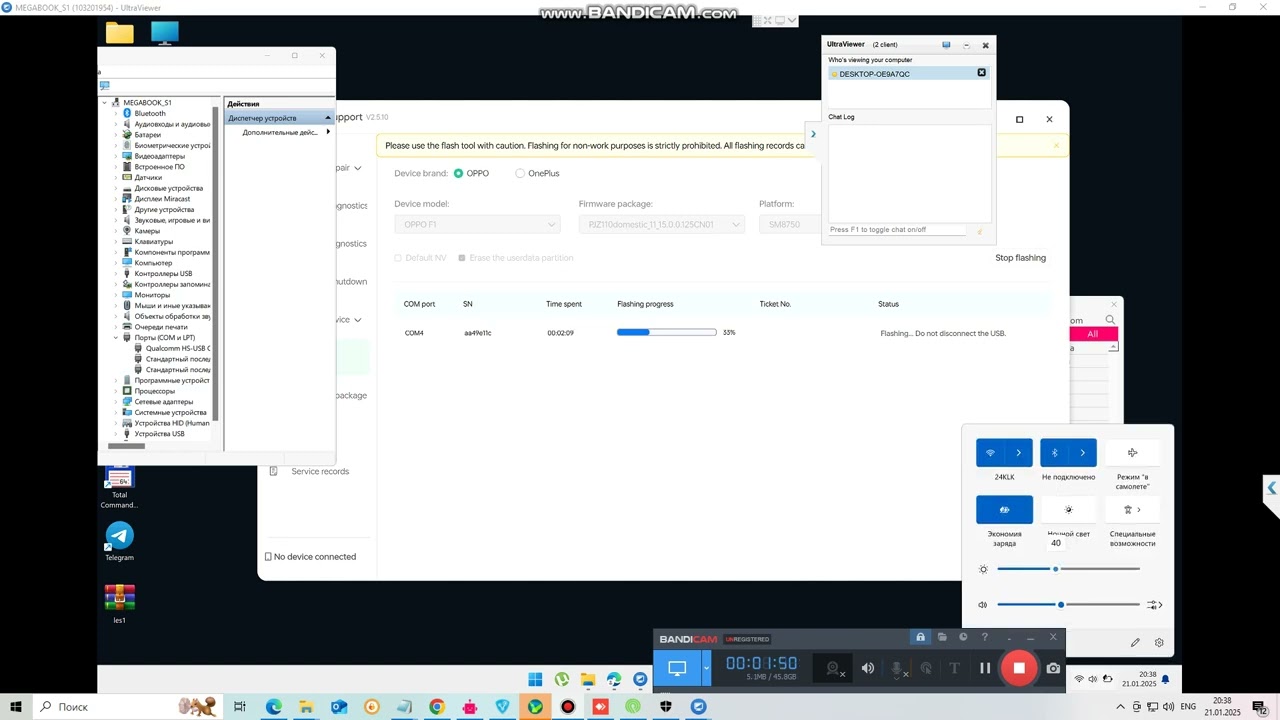Pause the Bandicam recording
The height and width of the screenshot is (720, 1280).
[x=985, y=668]
